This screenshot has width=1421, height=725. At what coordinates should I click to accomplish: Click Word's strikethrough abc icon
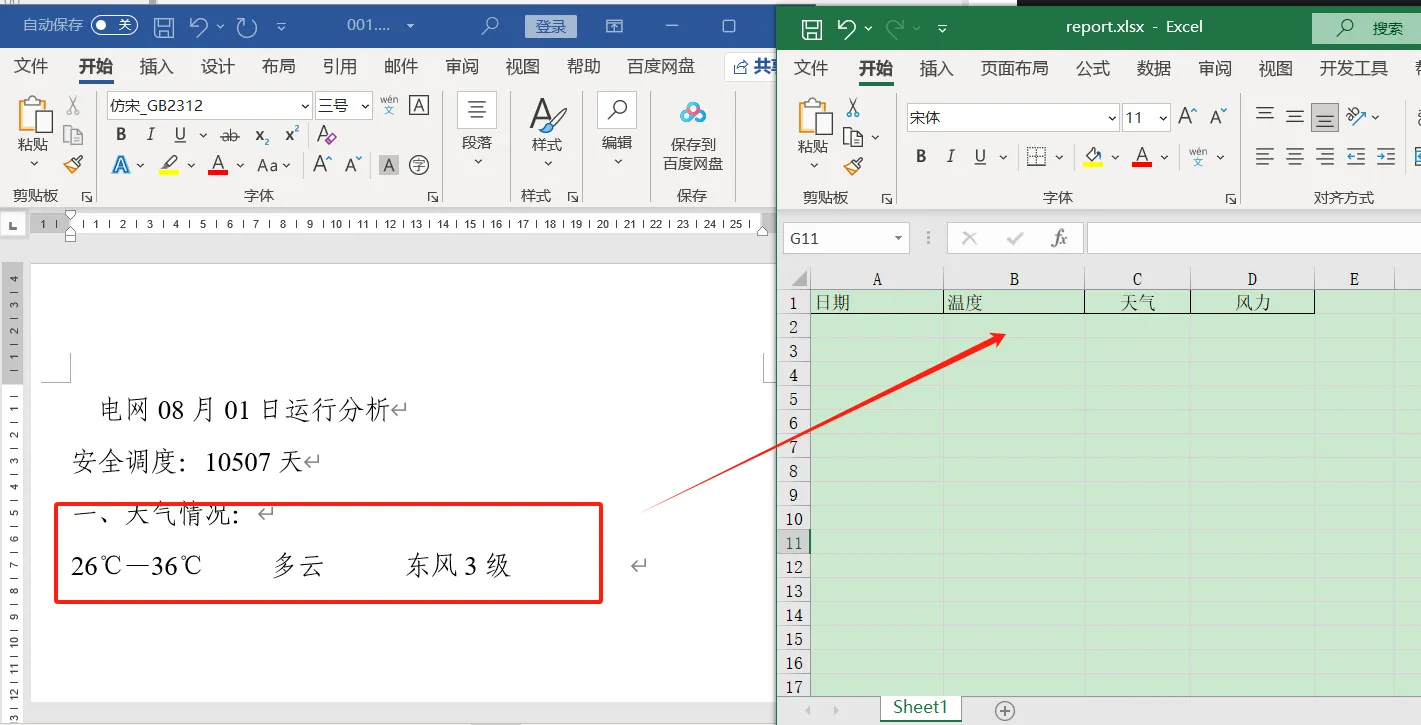coord(230,135)
